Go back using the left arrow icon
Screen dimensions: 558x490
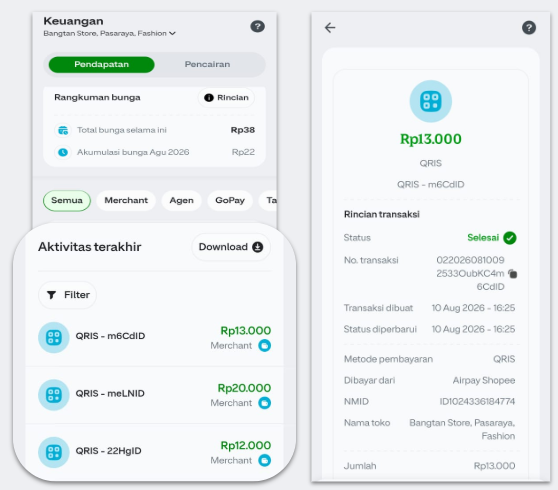pyautogui.click(x=330, y=28)
